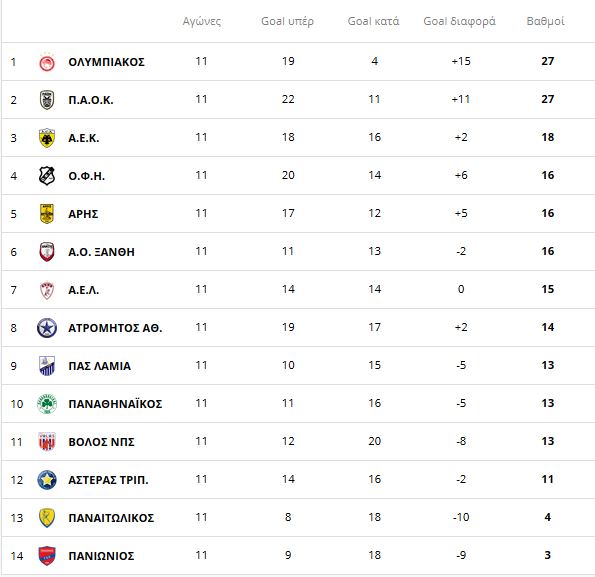Select the Ο.Φ.Η. black-and-white crest
The width and height of the screenshot is (595, 577).
tap(47, 176)
